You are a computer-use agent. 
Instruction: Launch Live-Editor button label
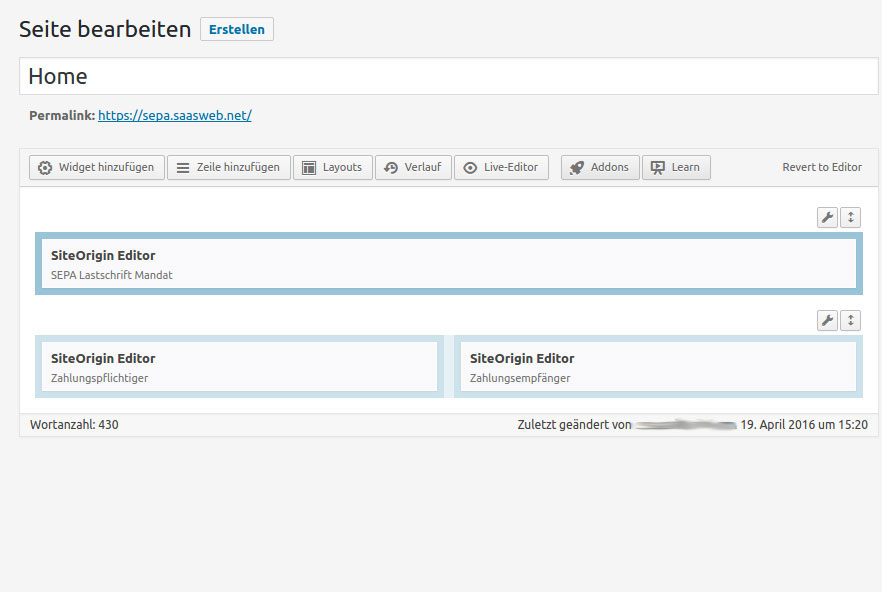(511, 167)
